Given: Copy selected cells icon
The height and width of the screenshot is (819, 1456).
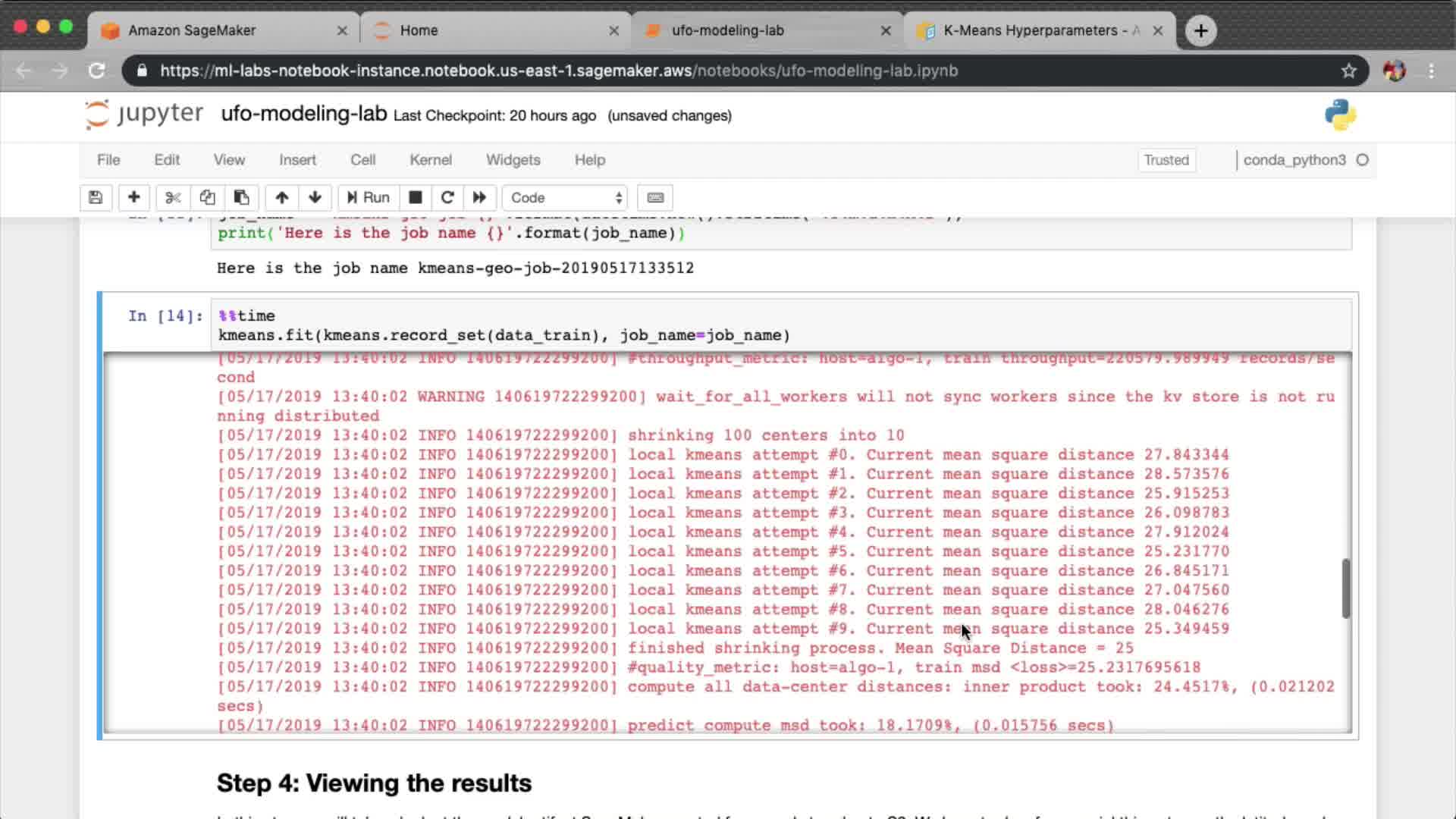Looking at the screenshot, I should (207, 198).
